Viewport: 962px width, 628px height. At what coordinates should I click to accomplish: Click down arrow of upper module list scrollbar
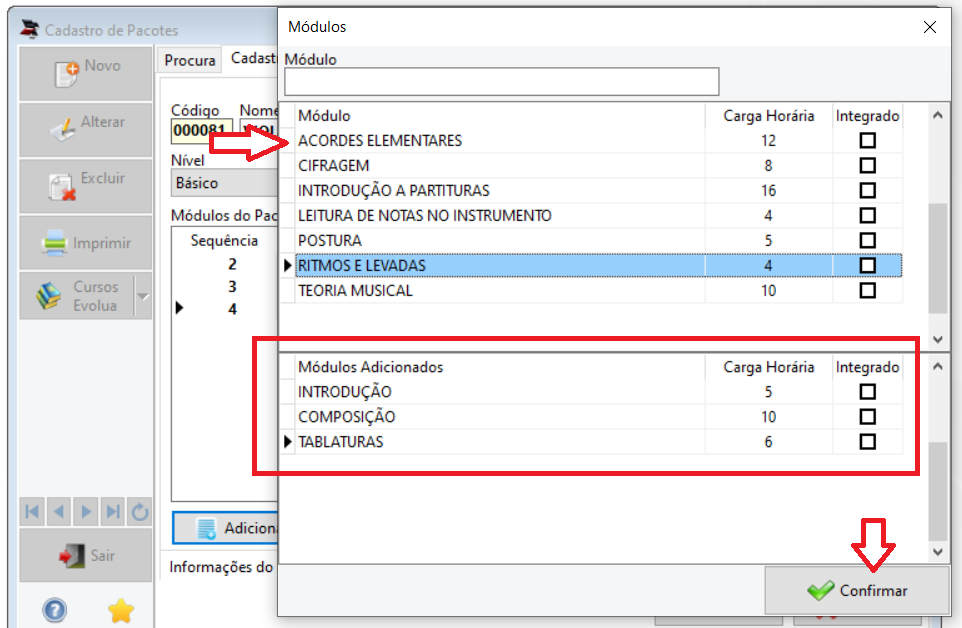click(937, 339)
